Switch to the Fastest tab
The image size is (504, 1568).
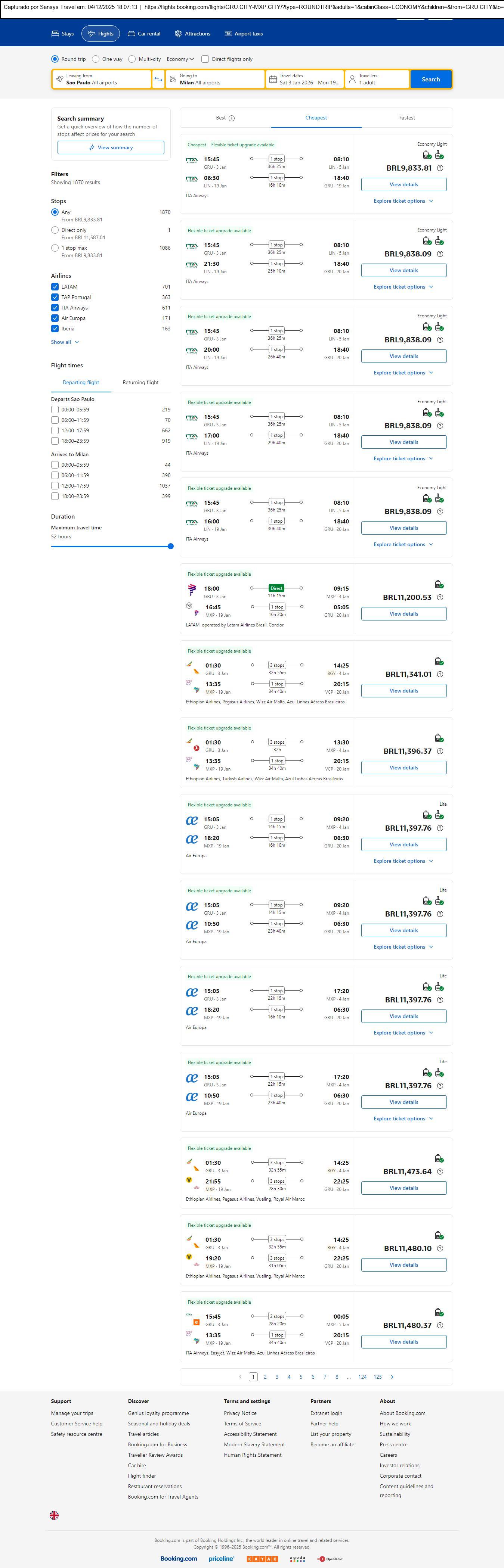point(406,118)
